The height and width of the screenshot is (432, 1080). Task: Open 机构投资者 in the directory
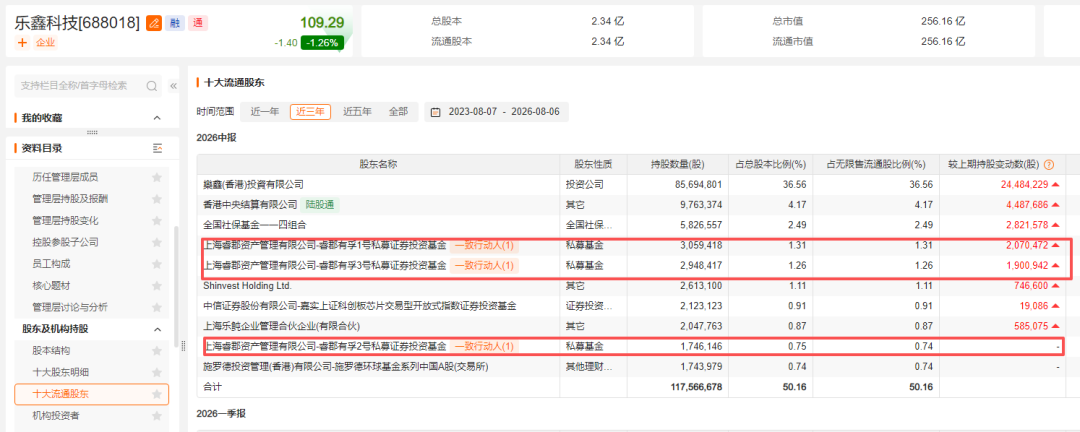click(x=56, y=415)
